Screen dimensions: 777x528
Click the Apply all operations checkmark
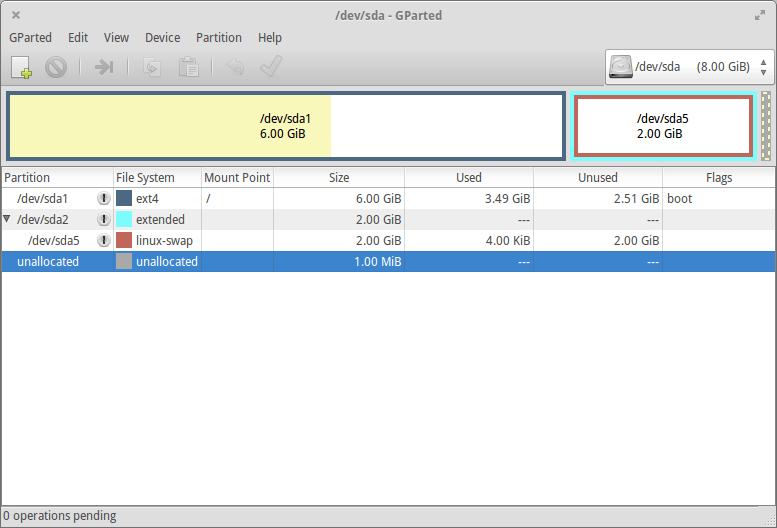[x=269, y=67]
